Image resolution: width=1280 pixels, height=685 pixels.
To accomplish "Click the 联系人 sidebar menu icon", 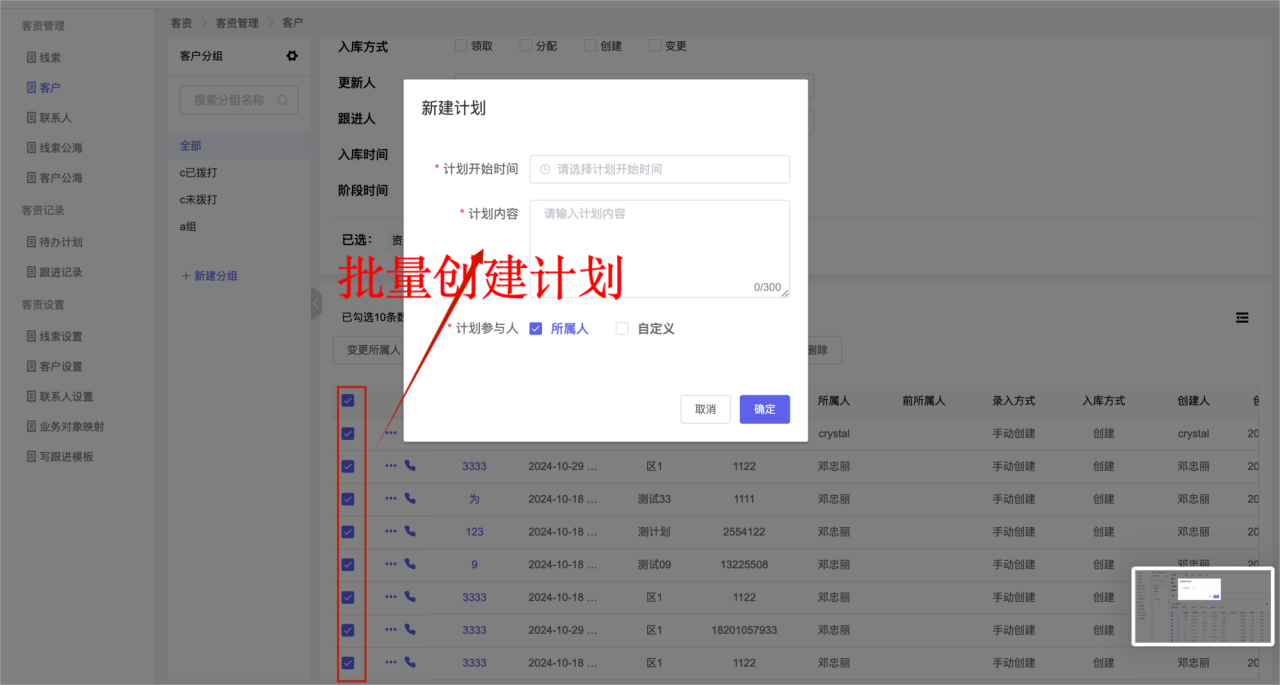I will 31,118.
